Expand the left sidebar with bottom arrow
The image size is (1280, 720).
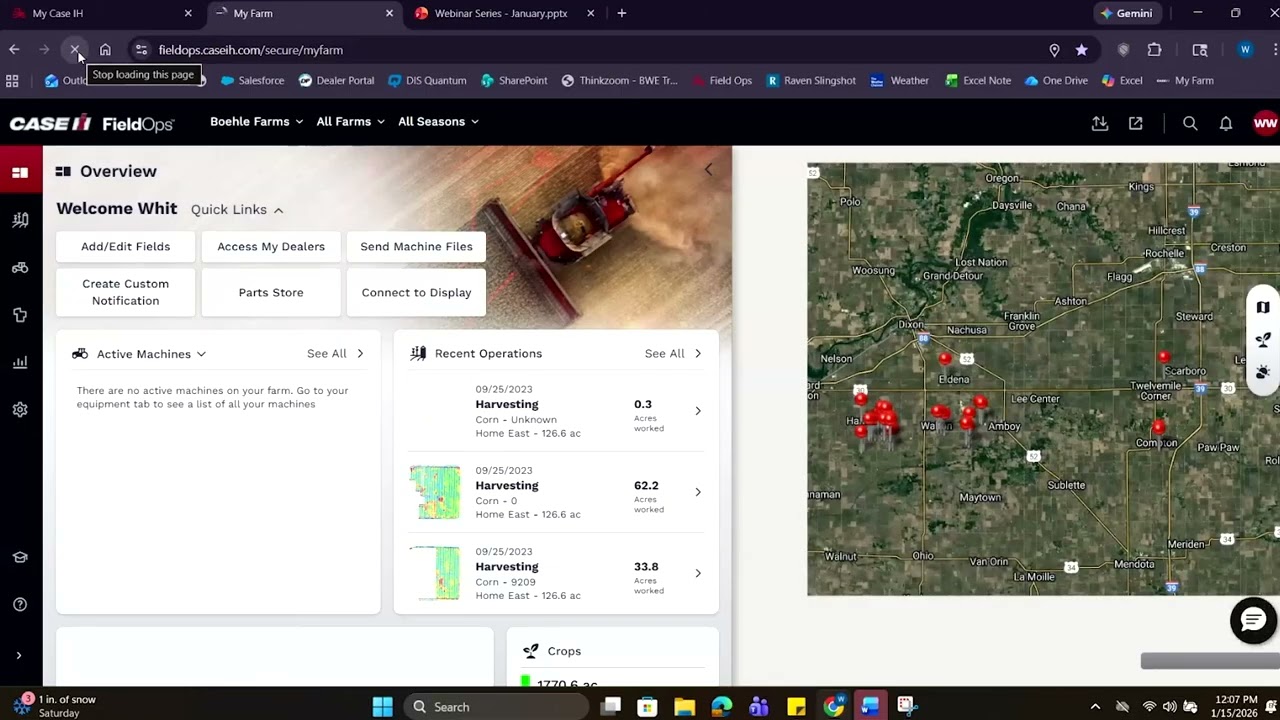[x=18, y=656]
